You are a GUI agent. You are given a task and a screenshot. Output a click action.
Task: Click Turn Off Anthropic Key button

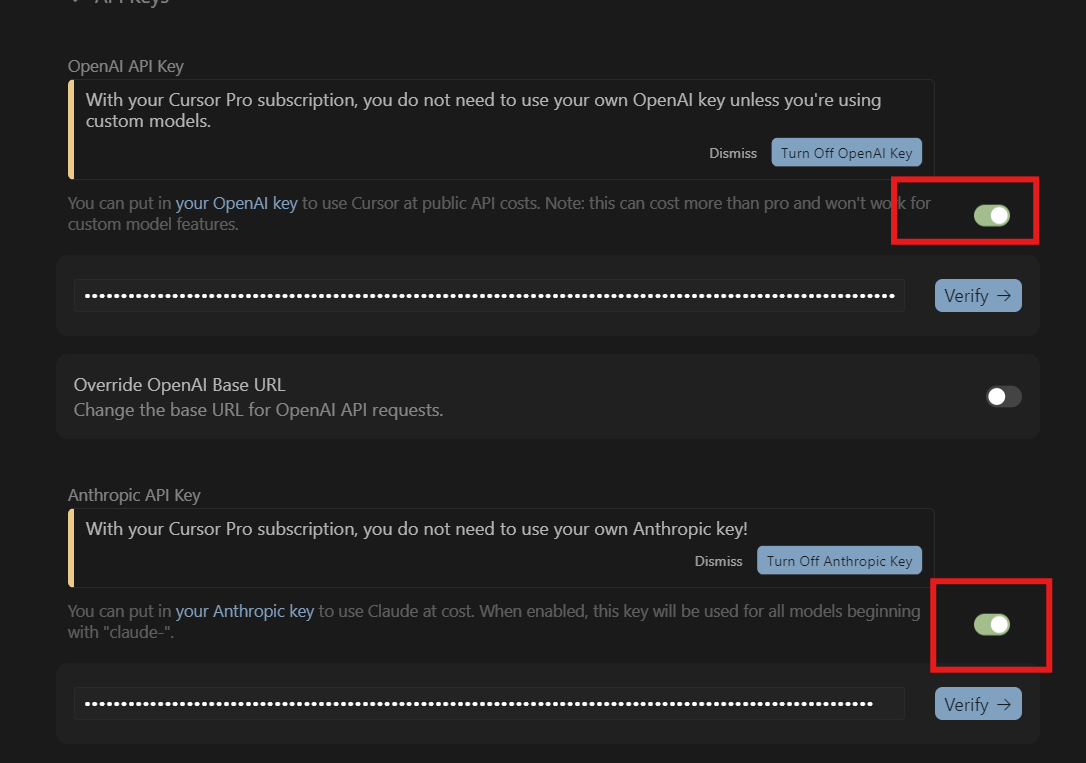(x=839, y=561)
